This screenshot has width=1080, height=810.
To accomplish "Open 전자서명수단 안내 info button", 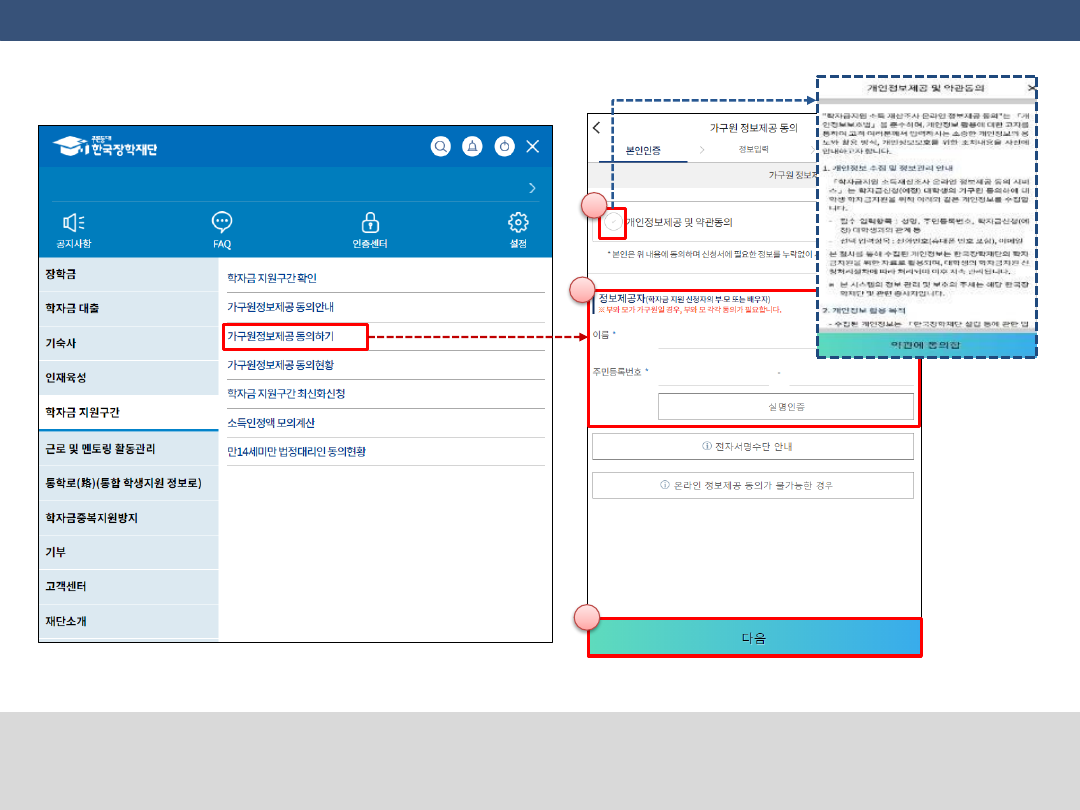I will pyautogui.click(x=752, y=446).
